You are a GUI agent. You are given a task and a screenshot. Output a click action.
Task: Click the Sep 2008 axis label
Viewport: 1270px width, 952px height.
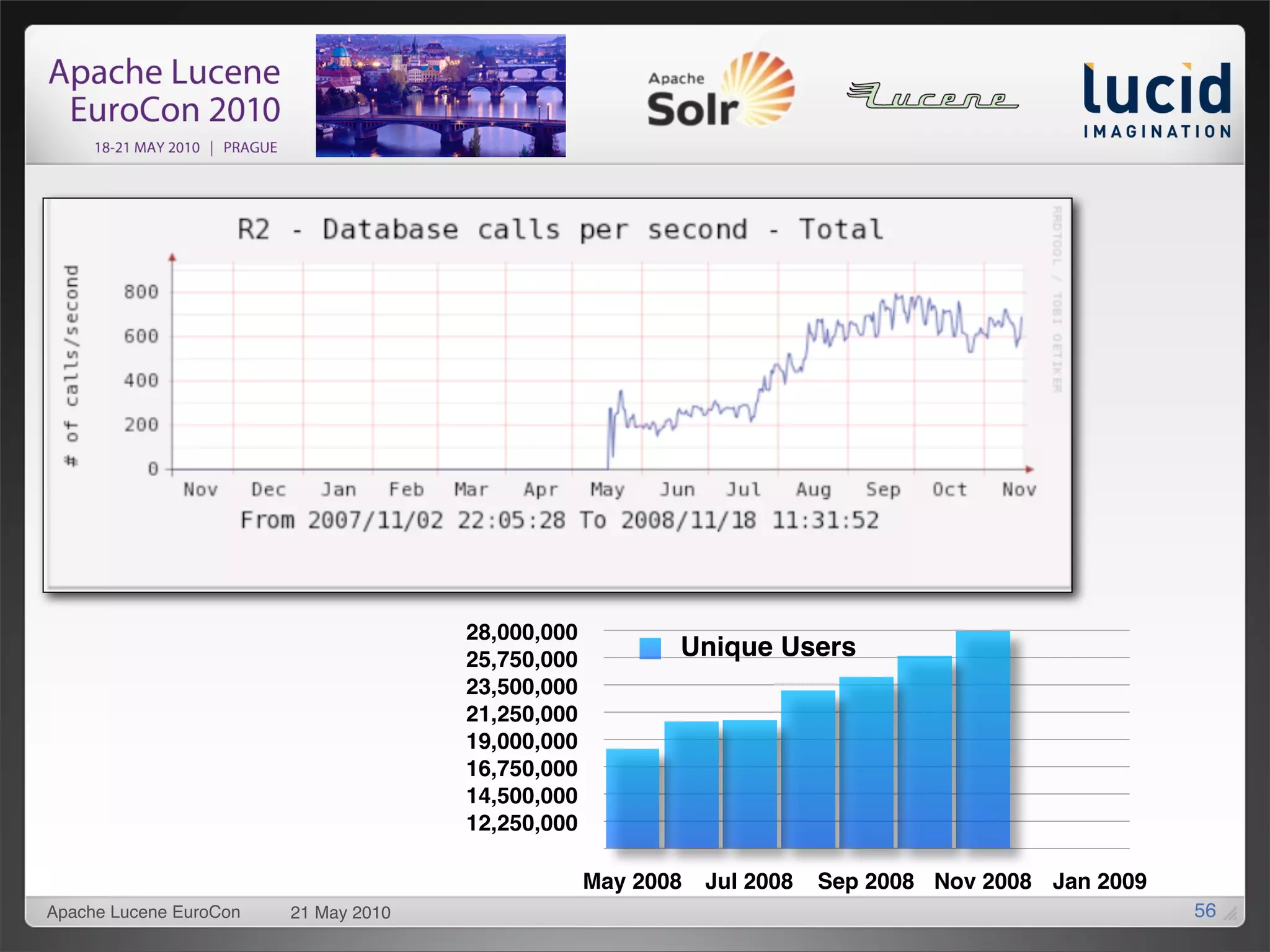(865, 881)
